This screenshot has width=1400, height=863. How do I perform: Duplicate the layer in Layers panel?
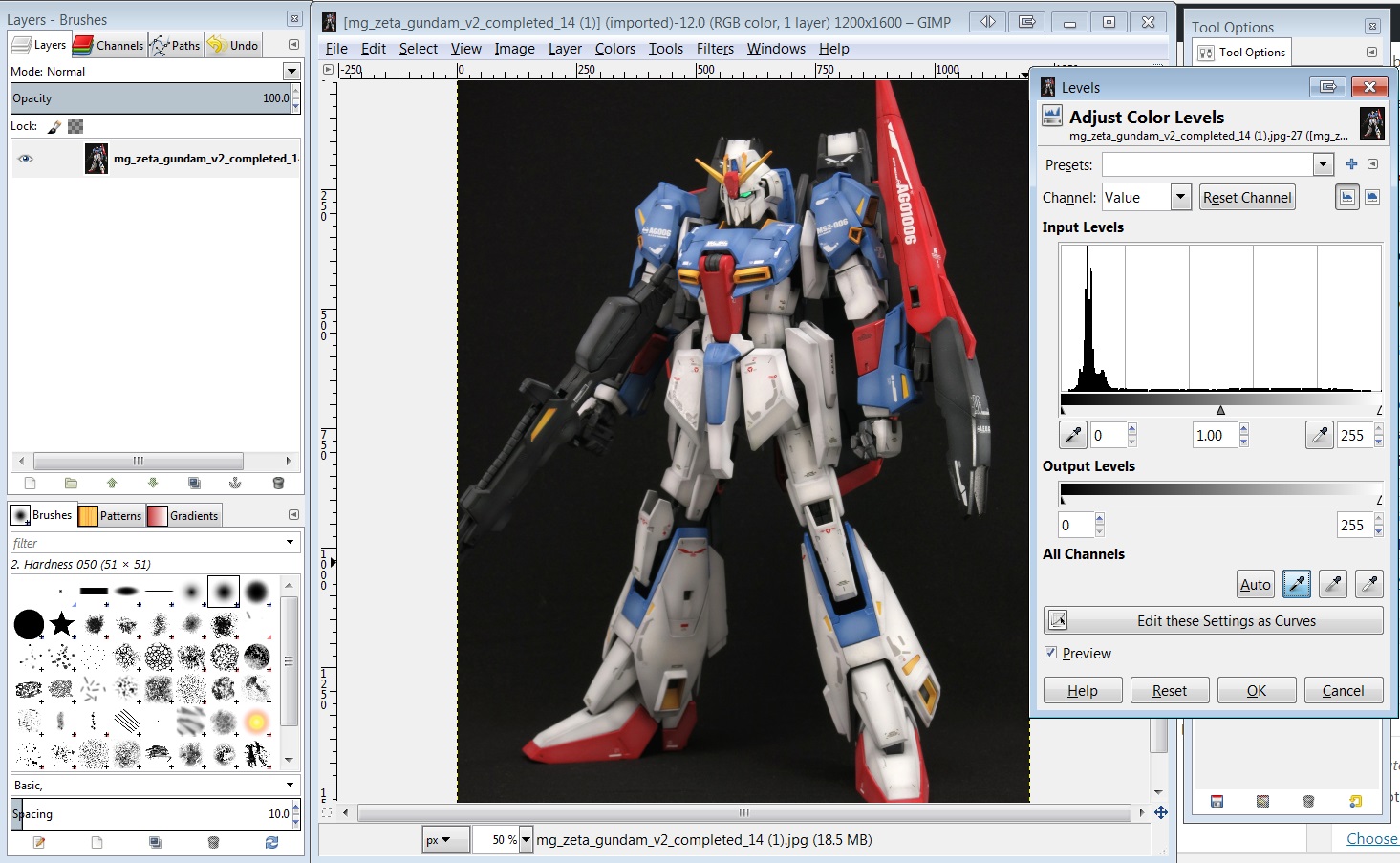[x=194, y=483]
